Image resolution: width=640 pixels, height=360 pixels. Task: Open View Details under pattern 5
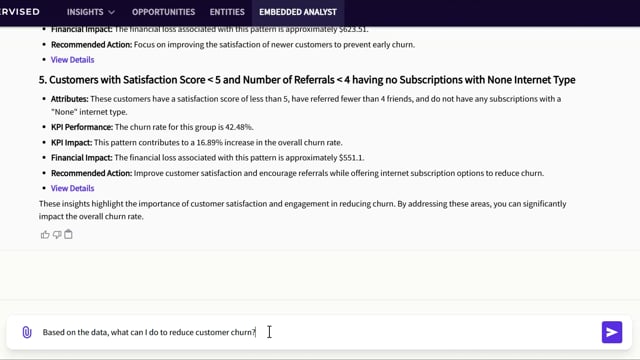pos(72,188)
